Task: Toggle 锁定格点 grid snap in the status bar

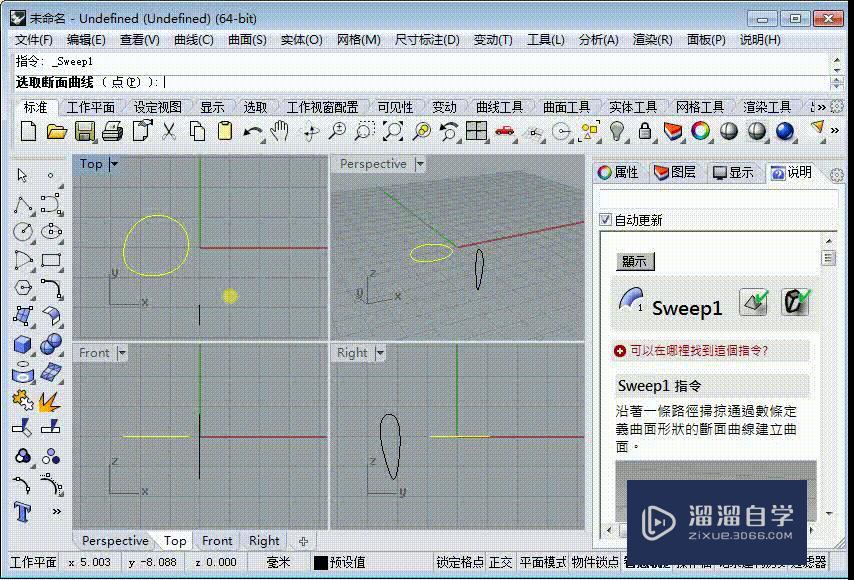Action: click(x=460, y=562)
